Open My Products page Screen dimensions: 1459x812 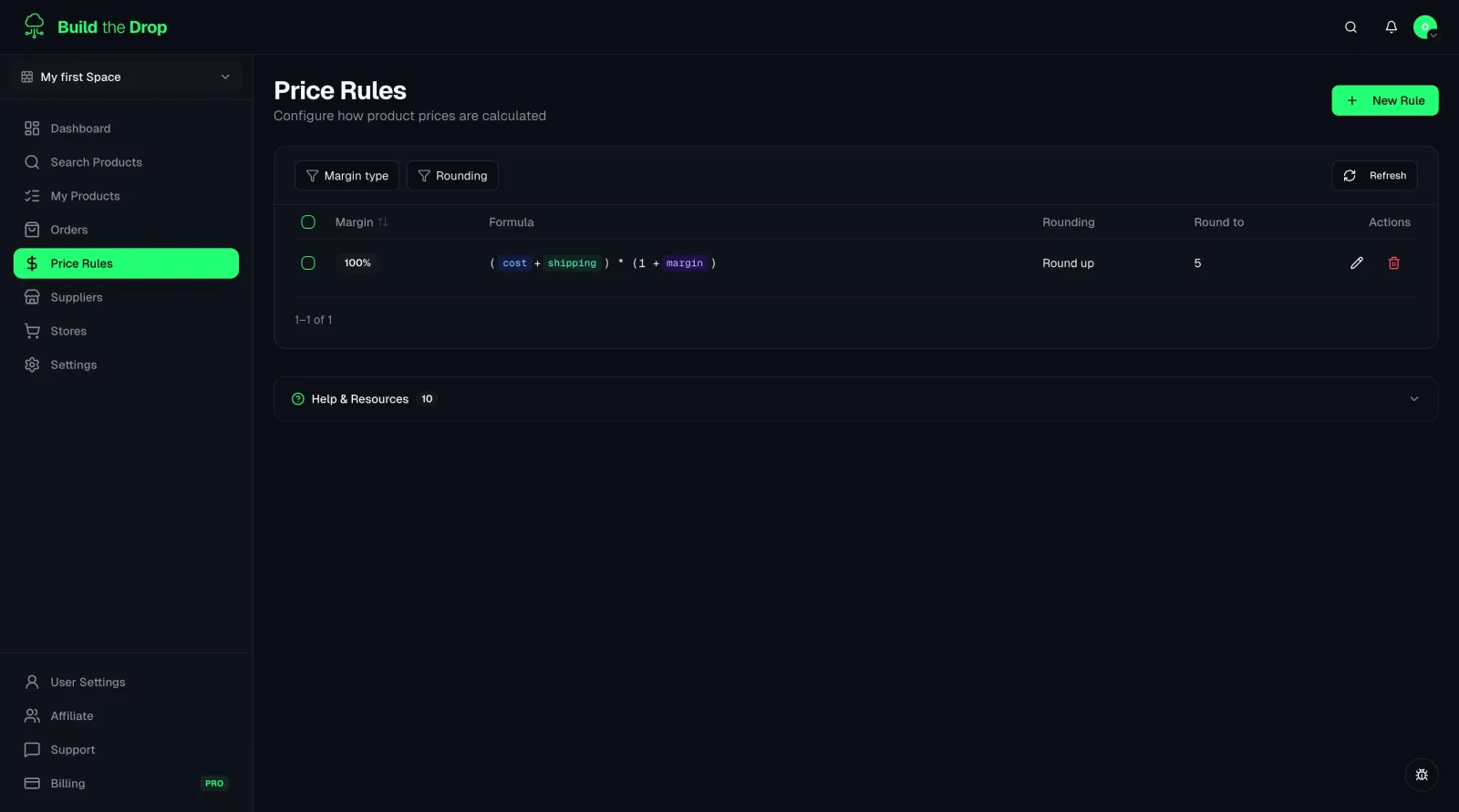[x=126, y=196]
